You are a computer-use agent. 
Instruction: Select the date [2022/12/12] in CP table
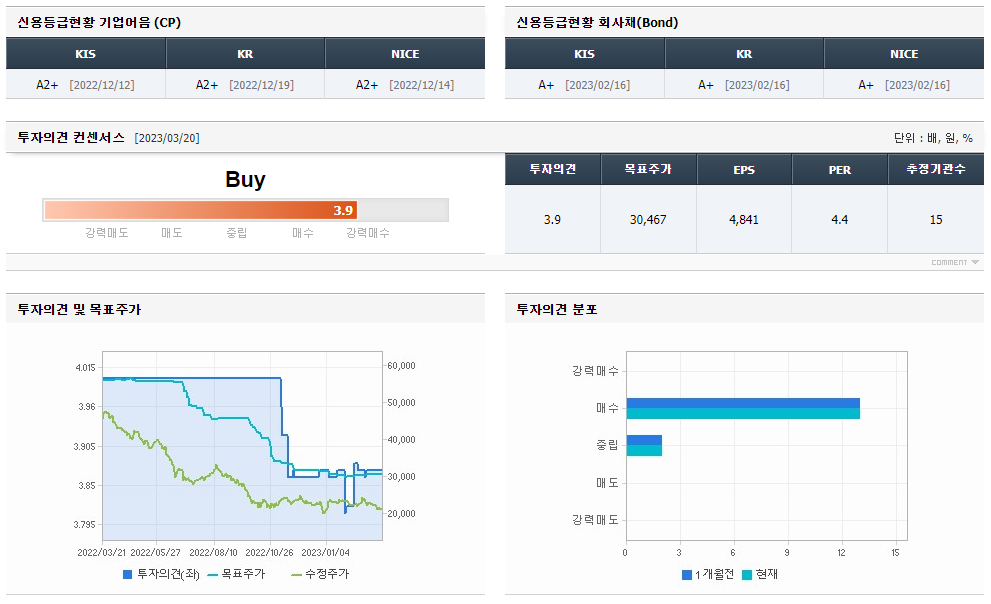coord(102,85)
